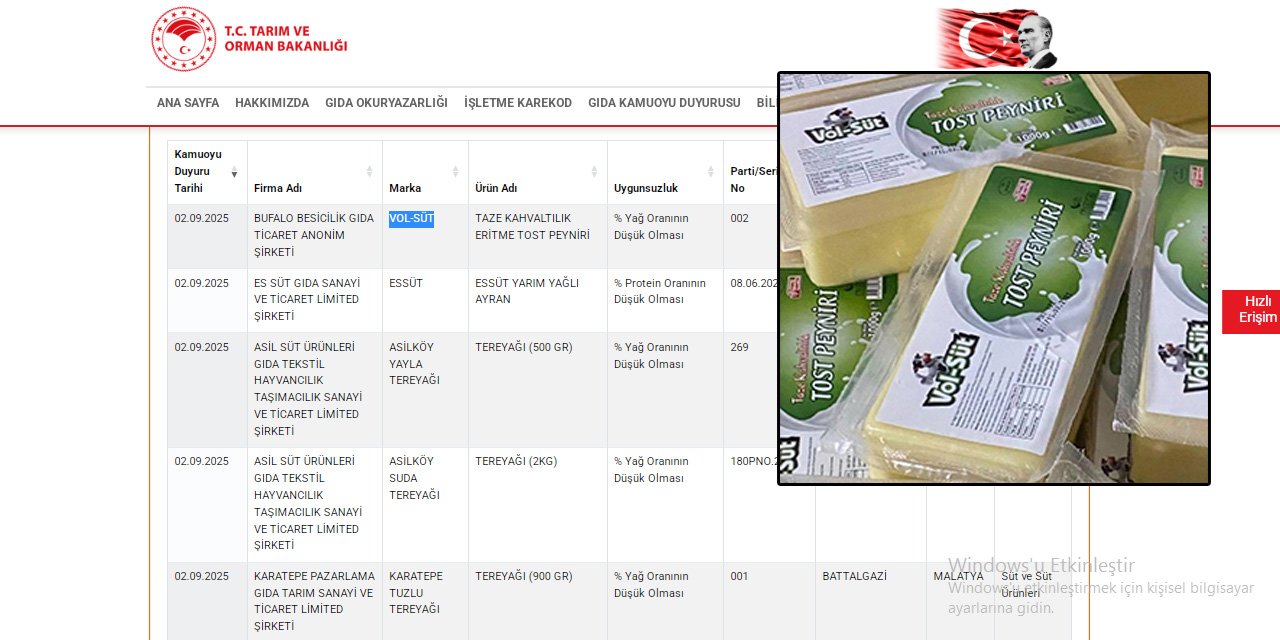Sort by Uygunsuzluk column header
This screenshot has height=640, width=1280.
(665, 172)
